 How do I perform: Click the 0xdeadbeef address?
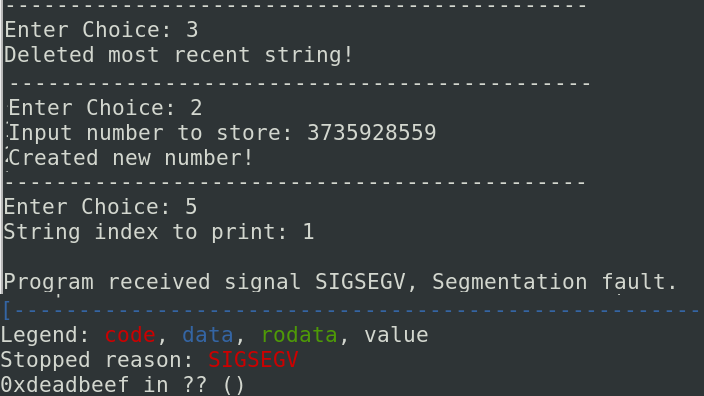(65, 385)
